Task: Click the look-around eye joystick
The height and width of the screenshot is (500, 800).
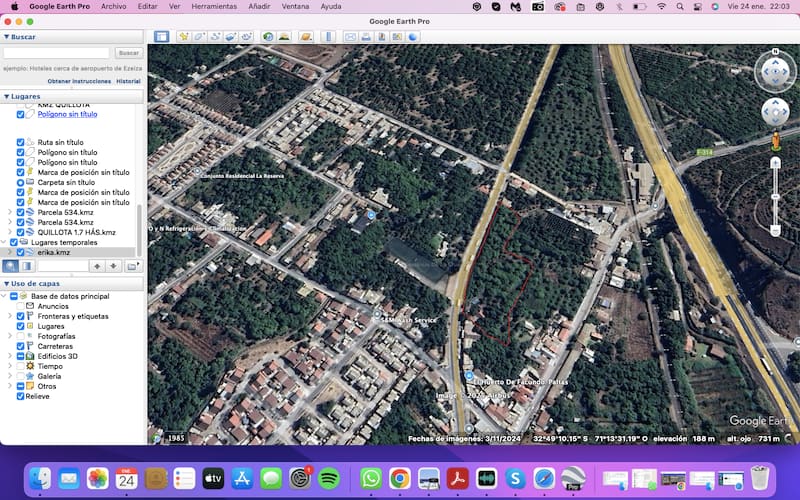Action: [x=775, y=72]
